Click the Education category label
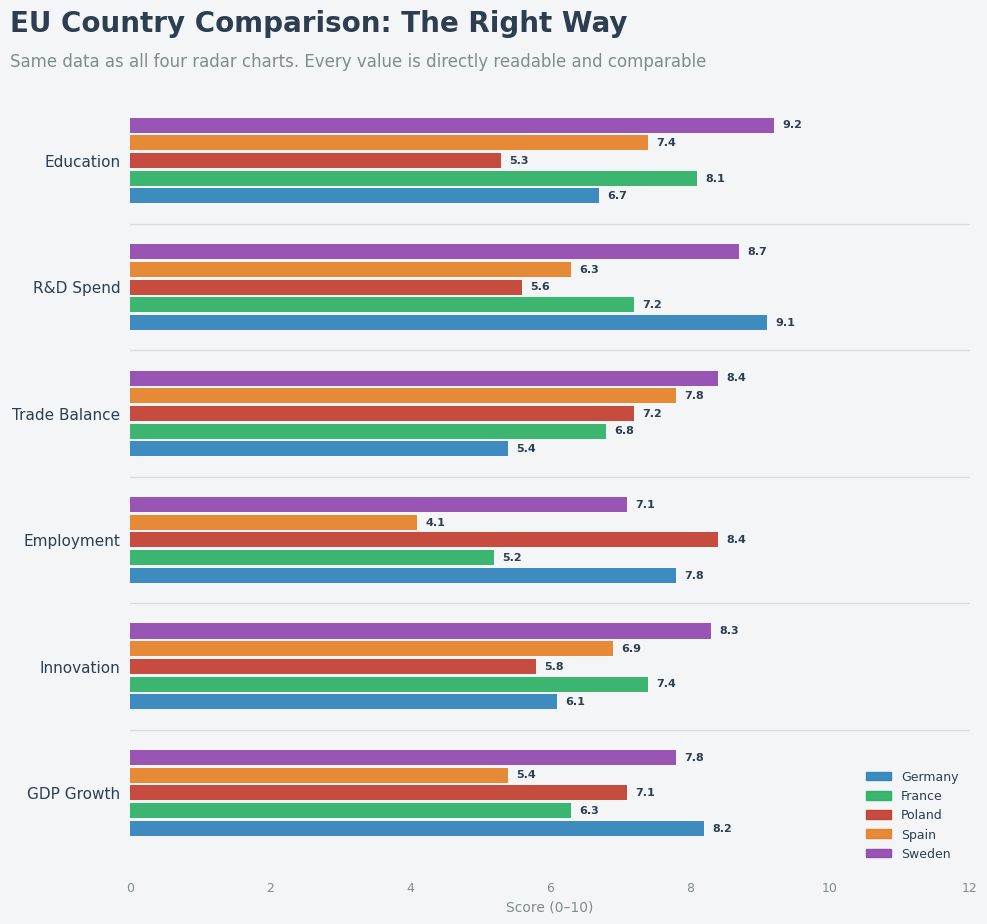The width and height of the screenshot is (987, 924). 82,162
